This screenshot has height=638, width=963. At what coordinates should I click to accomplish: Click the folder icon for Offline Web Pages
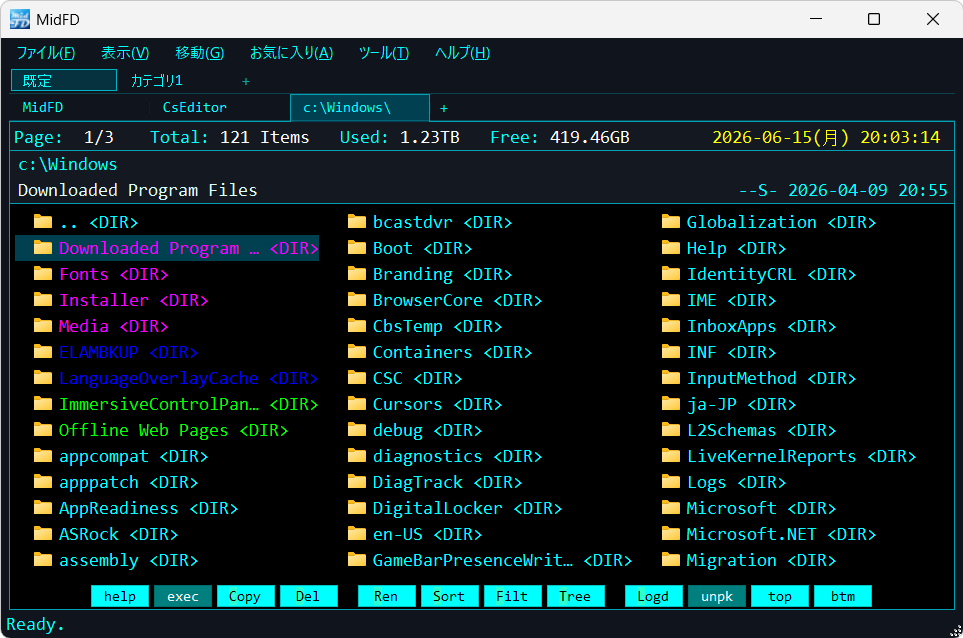point(43,430)
